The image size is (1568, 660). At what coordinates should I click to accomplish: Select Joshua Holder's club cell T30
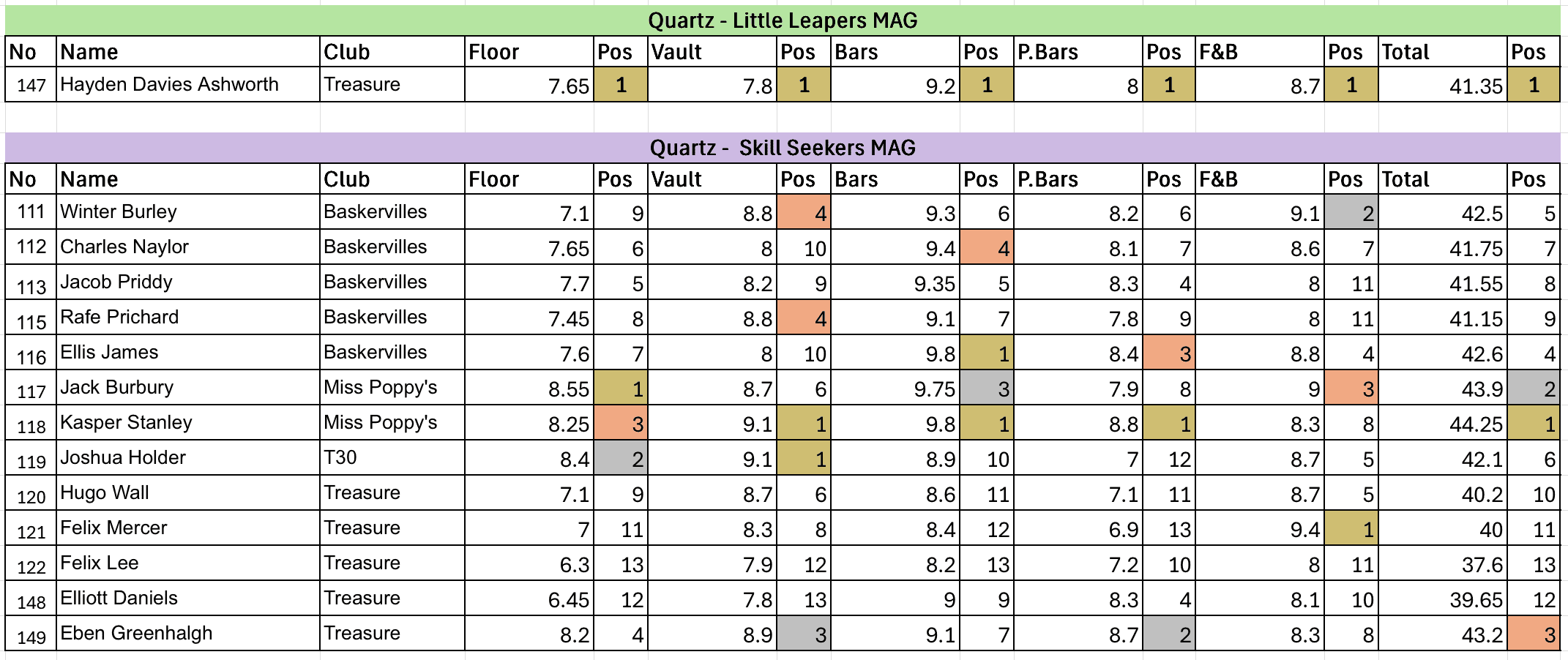392,458
